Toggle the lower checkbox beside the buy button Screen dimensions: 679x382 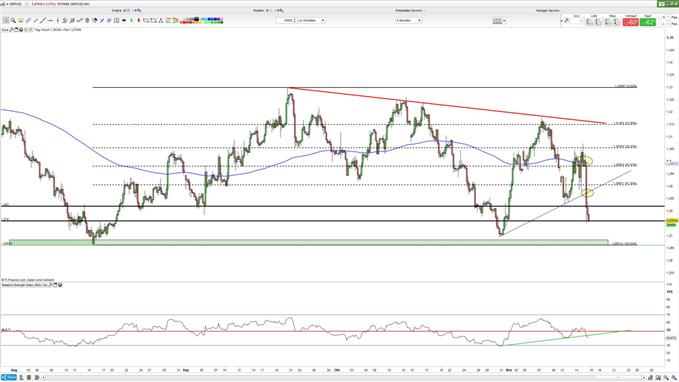[x=660, y=24]
